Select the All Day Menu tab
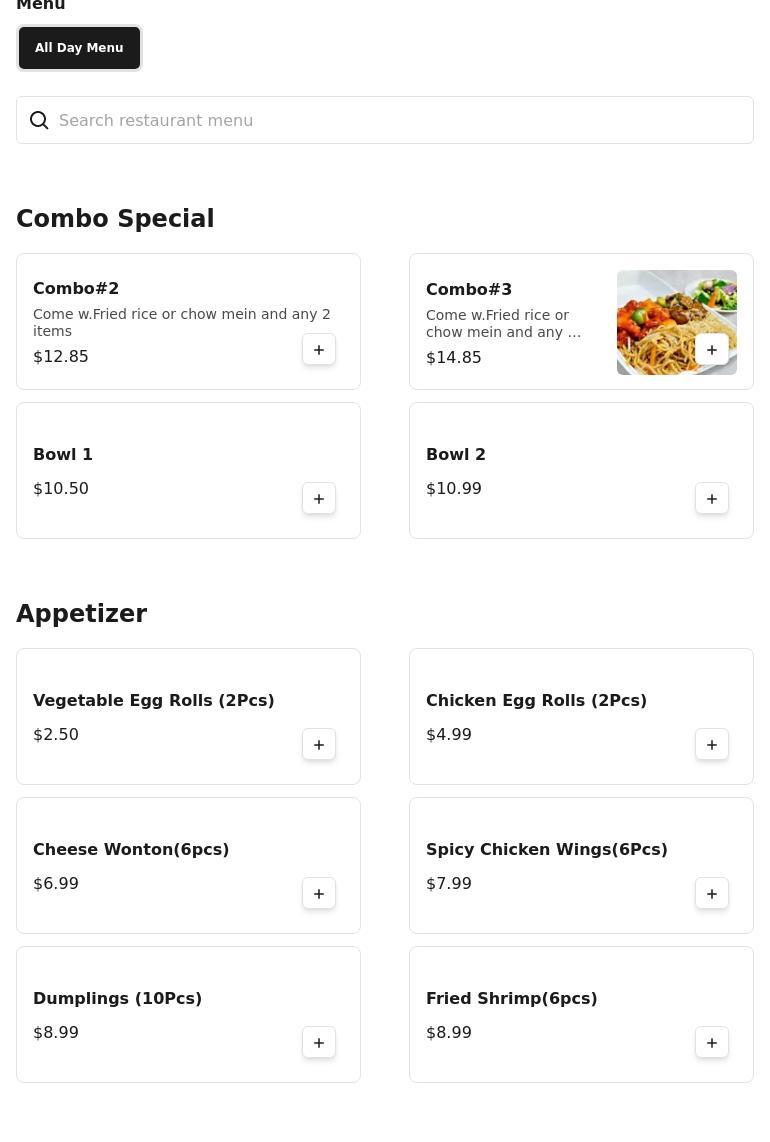Screen dimensions: 770x1142 pos(79,48)
